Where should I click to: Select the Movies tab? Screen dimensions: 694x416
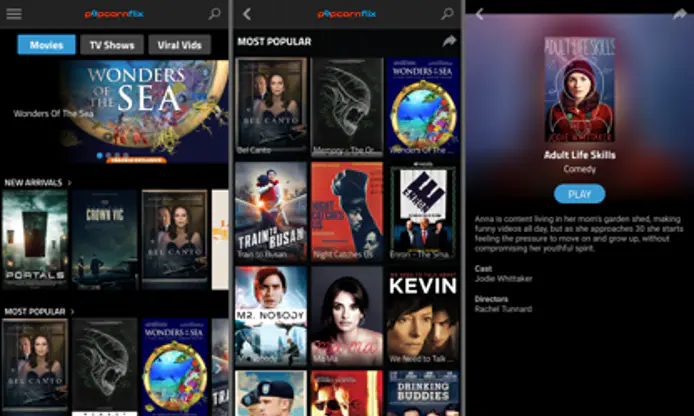click(x=46, y=45)
